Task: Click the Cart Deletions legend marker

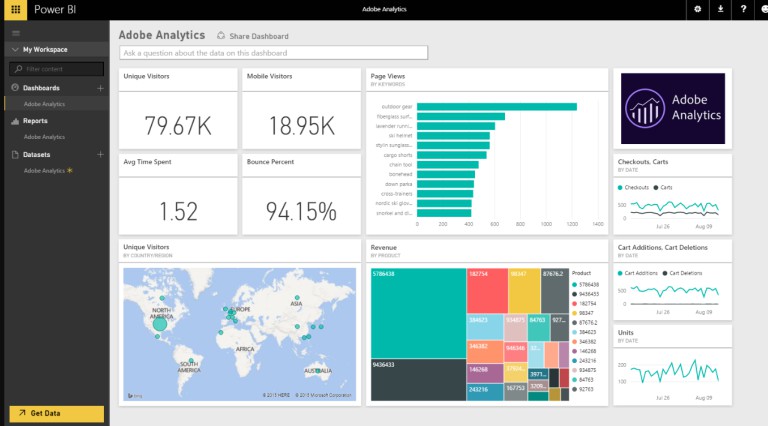Action: [665, 273]
